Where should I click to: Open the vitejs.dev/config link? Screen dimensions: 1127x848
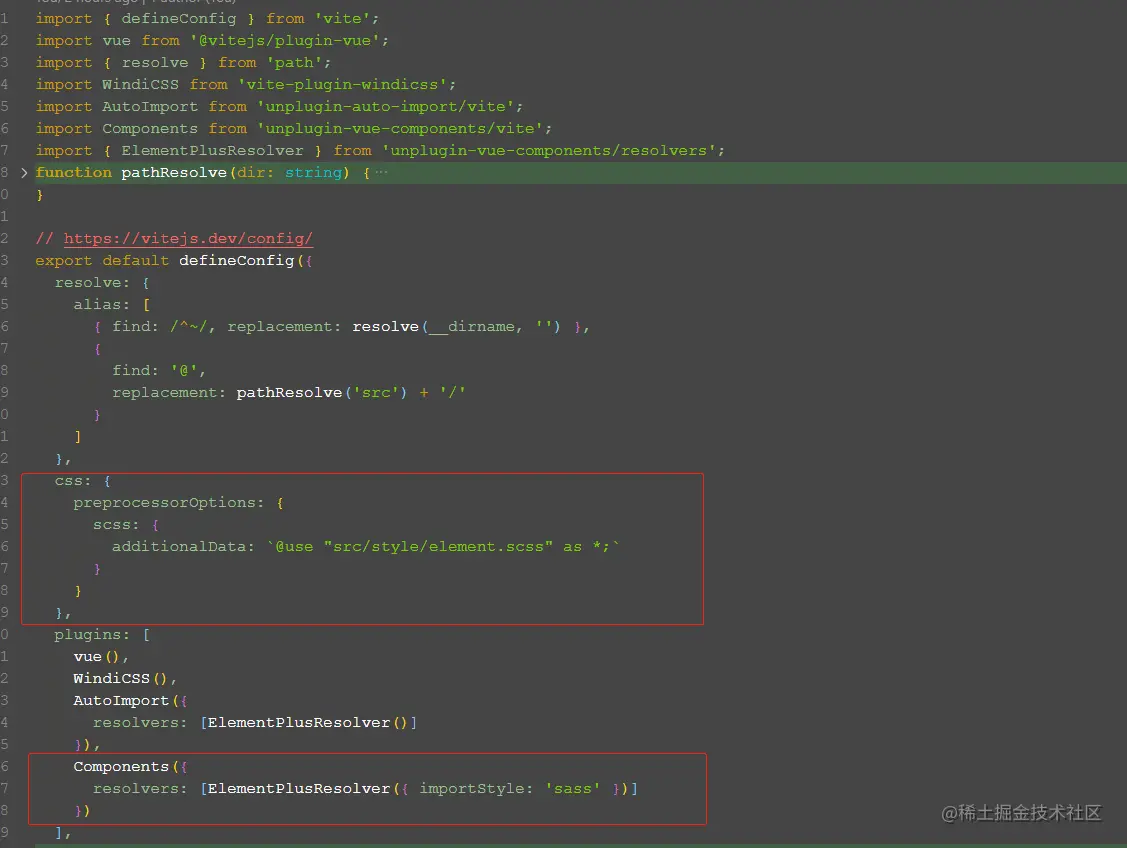point(188,238)
